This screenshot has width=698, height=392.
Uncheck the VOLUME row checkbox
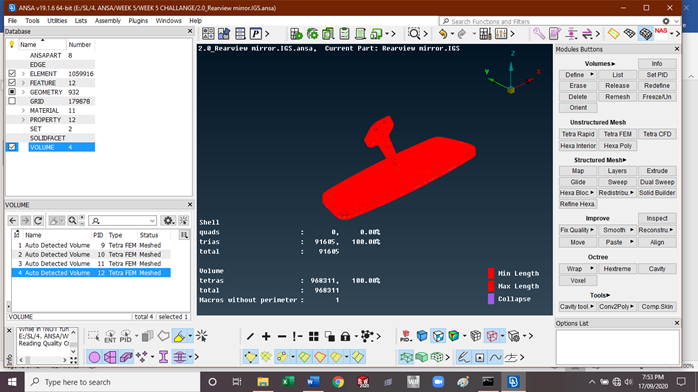(x=12, y=147)
